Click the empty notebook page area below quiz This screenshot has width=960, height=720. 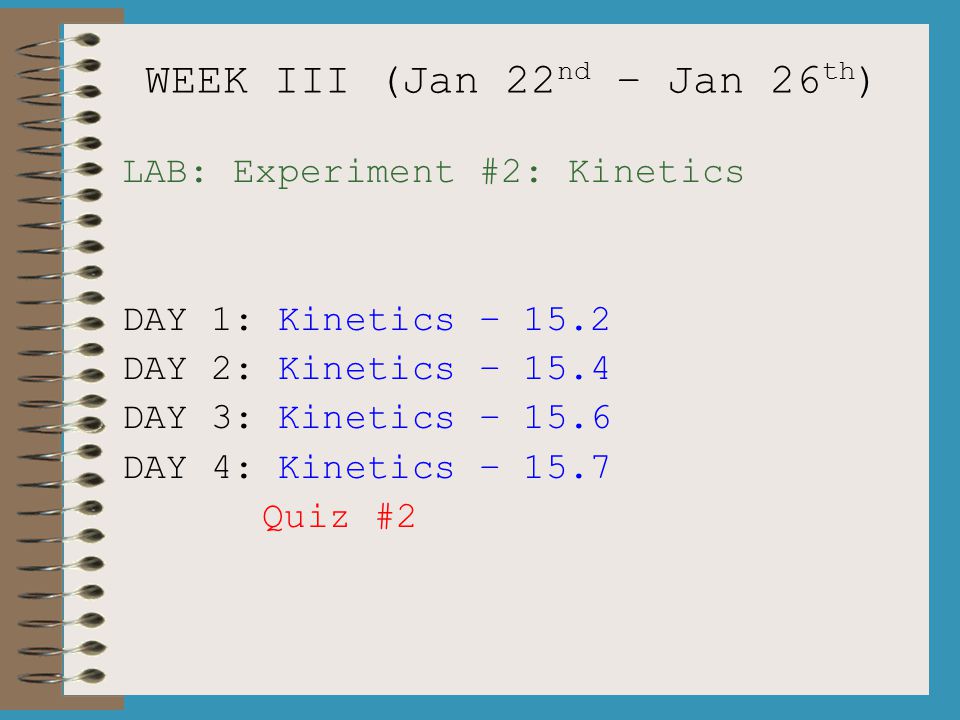coord(496,612)
